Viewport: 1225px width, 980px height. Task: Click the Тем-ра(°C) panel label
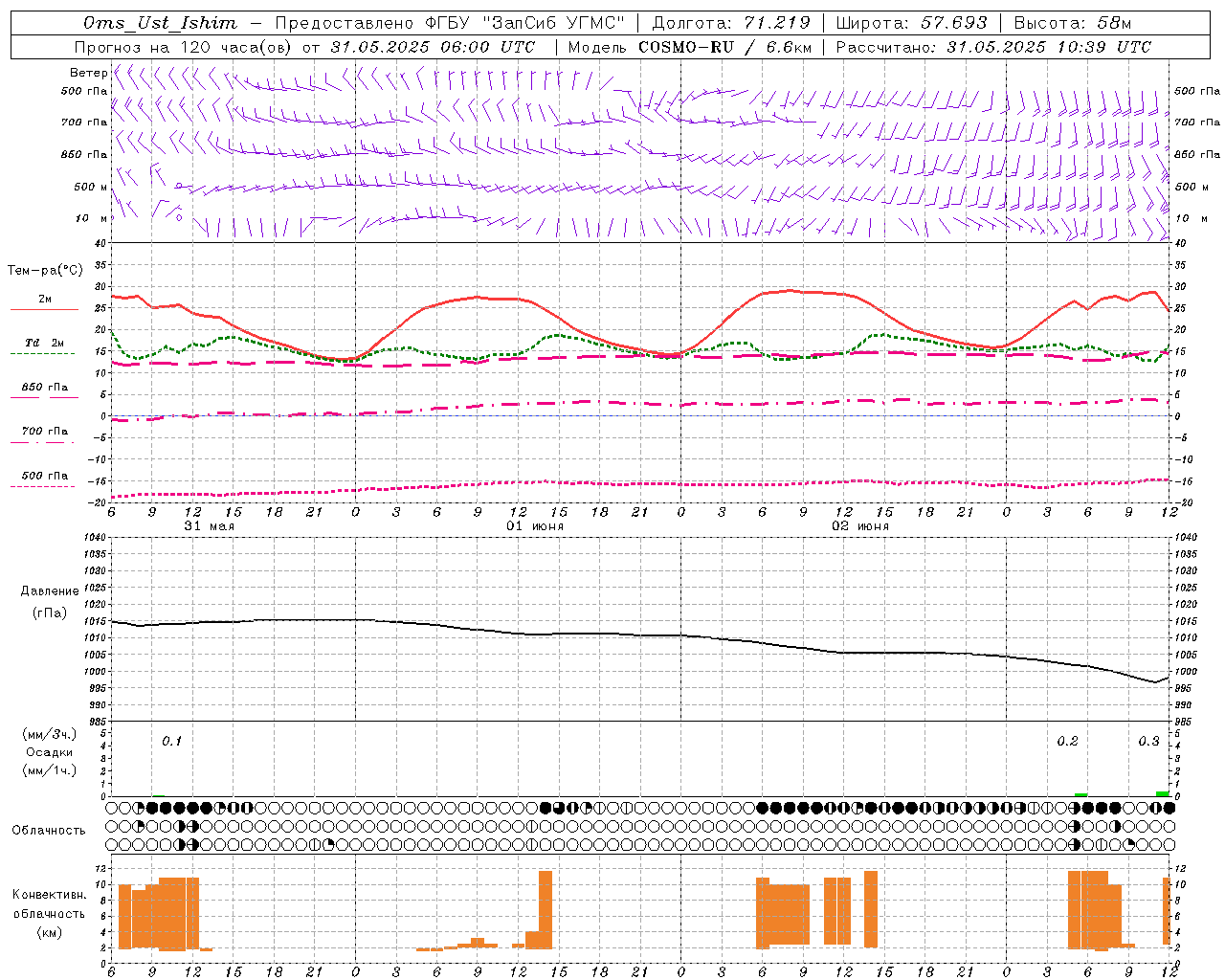coord(45,271)
